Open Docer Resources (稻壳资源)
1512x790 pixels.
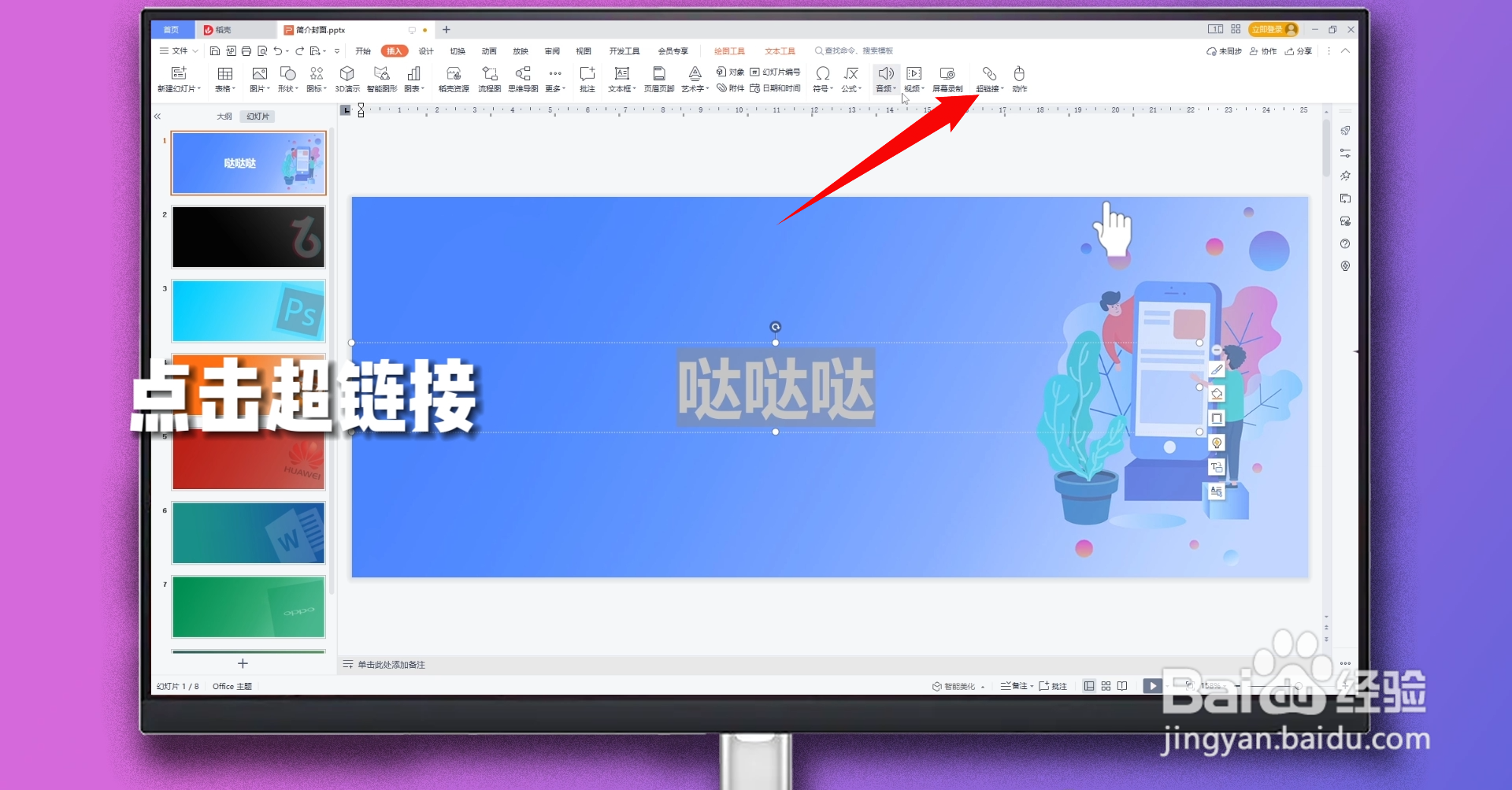point(454,79)
